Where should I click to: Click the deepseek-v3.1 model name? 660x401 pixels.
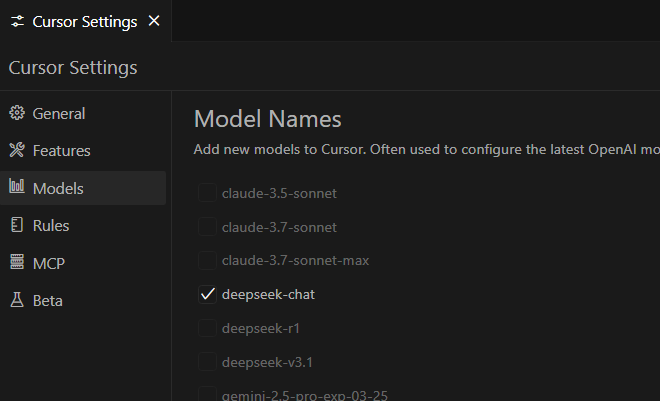(267, 362)
